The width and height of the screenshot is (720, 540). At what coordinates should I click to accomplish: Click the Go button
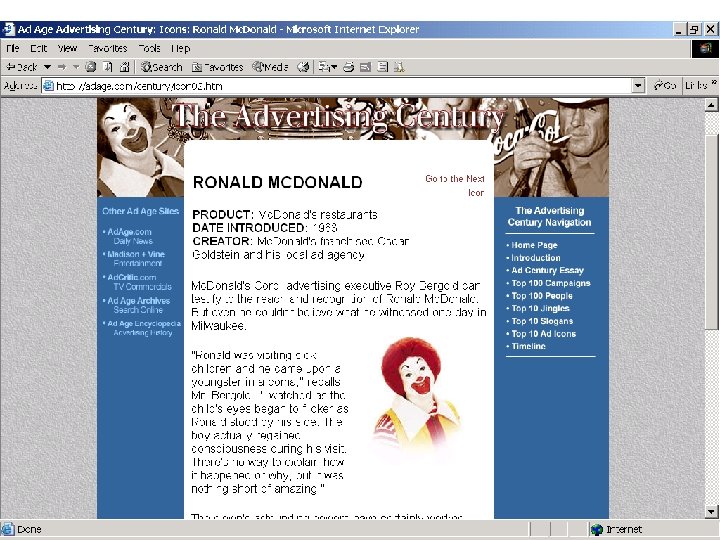[664, 85]
